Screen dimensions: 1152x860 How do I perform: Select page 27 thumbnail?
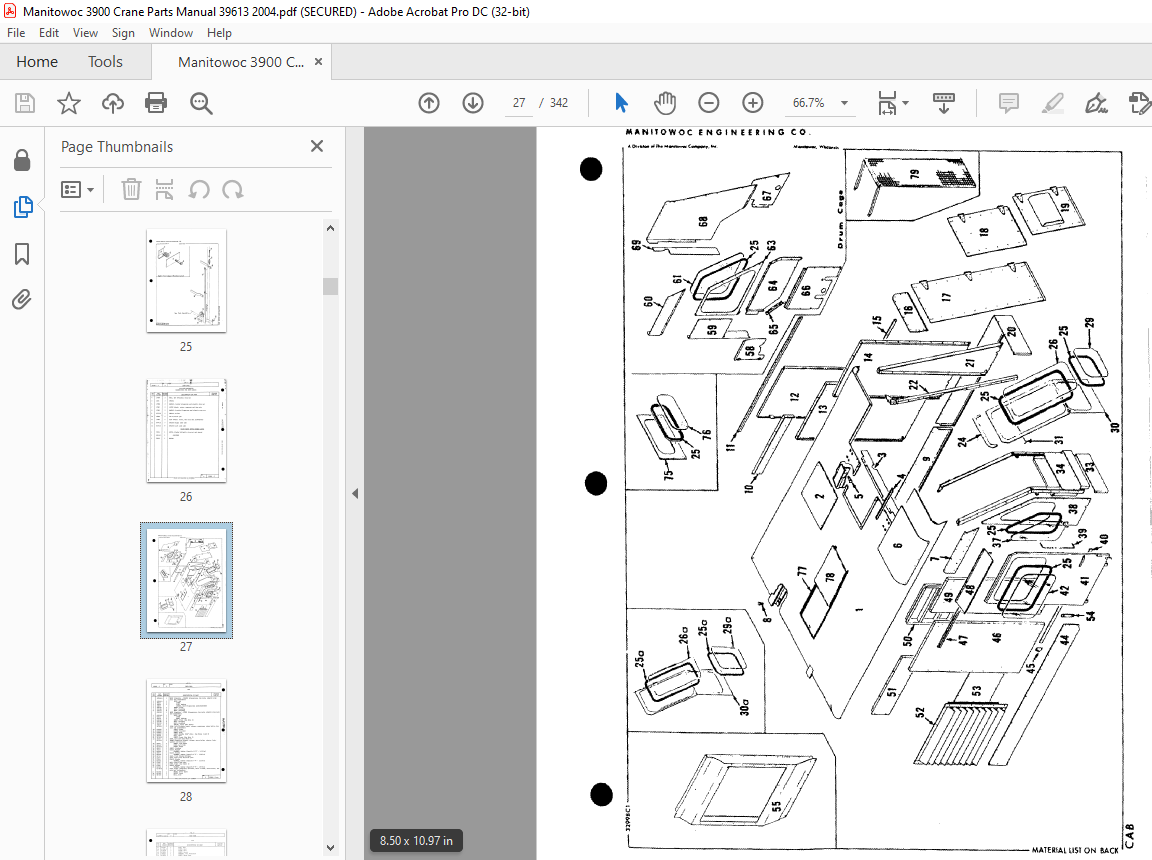186,580
